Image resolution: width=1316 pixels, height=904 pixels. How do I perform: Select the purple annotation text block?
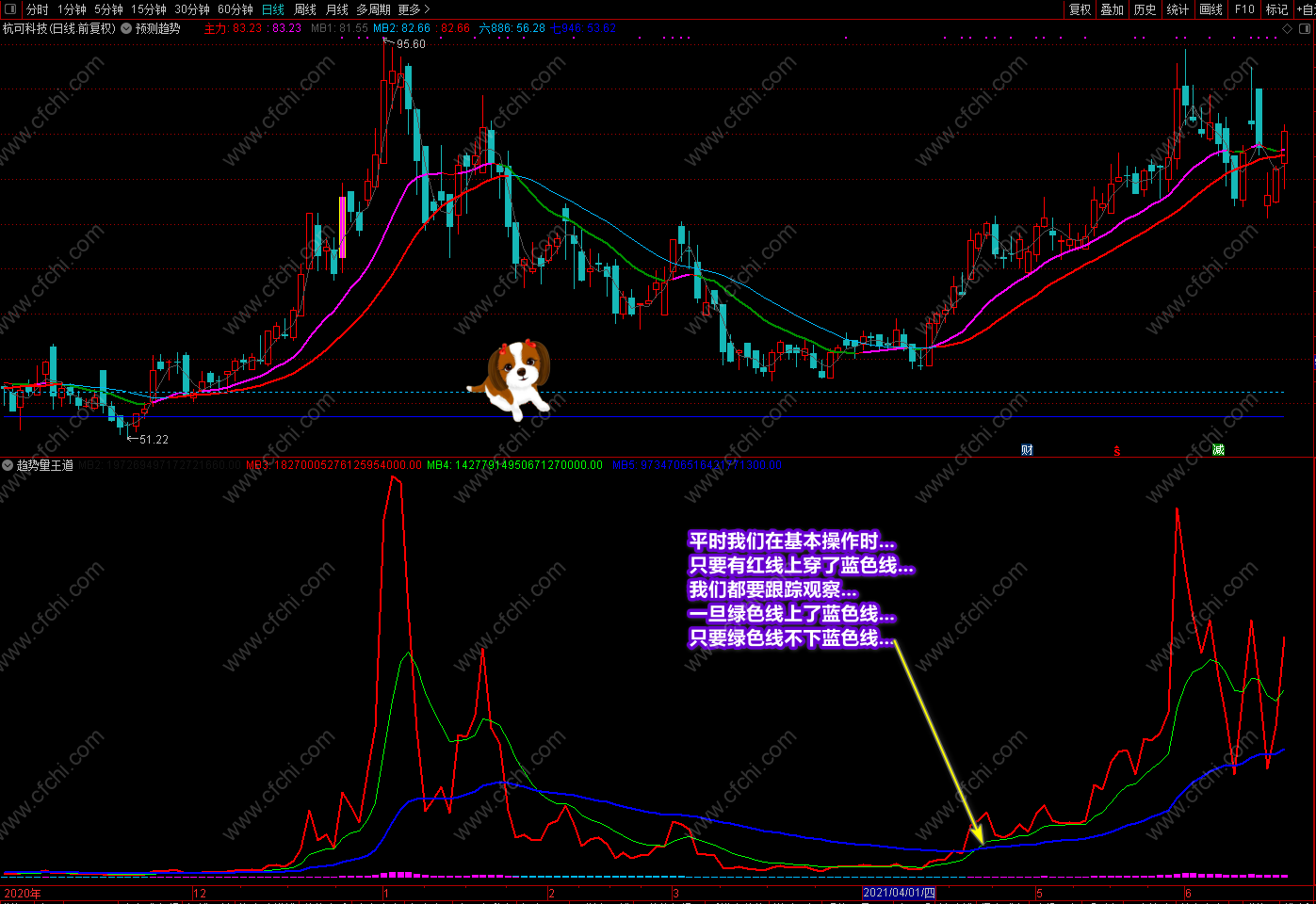pos(801,589)
